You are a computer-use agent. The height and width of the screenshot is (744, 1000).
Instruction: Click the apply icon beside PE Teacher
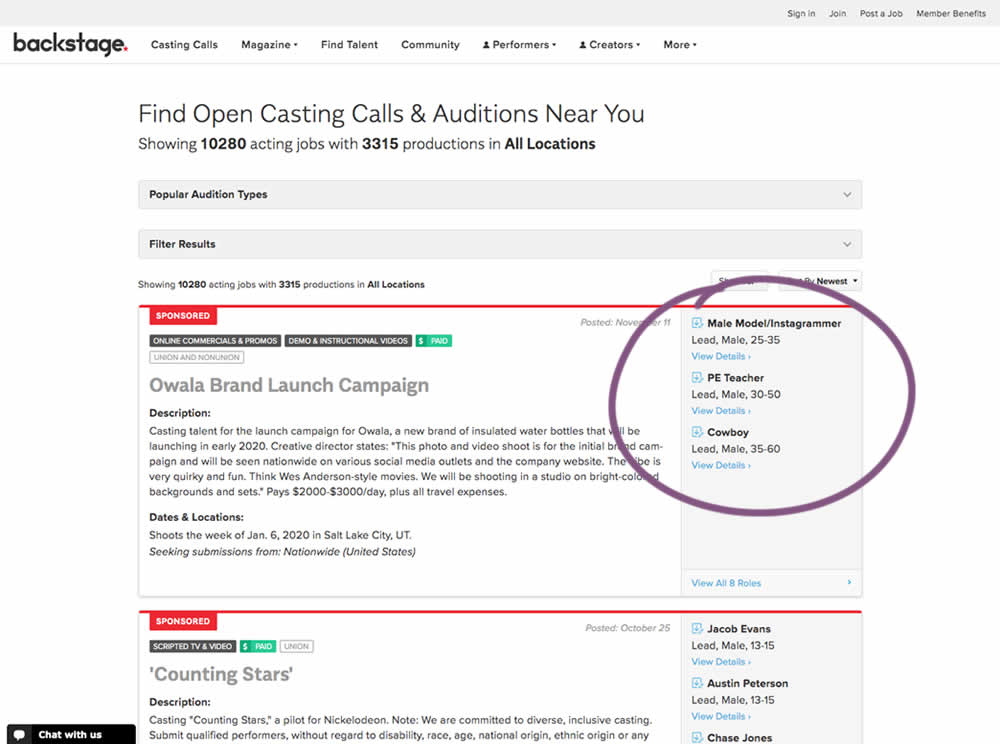pyautogui.click(x=697, y=378)
